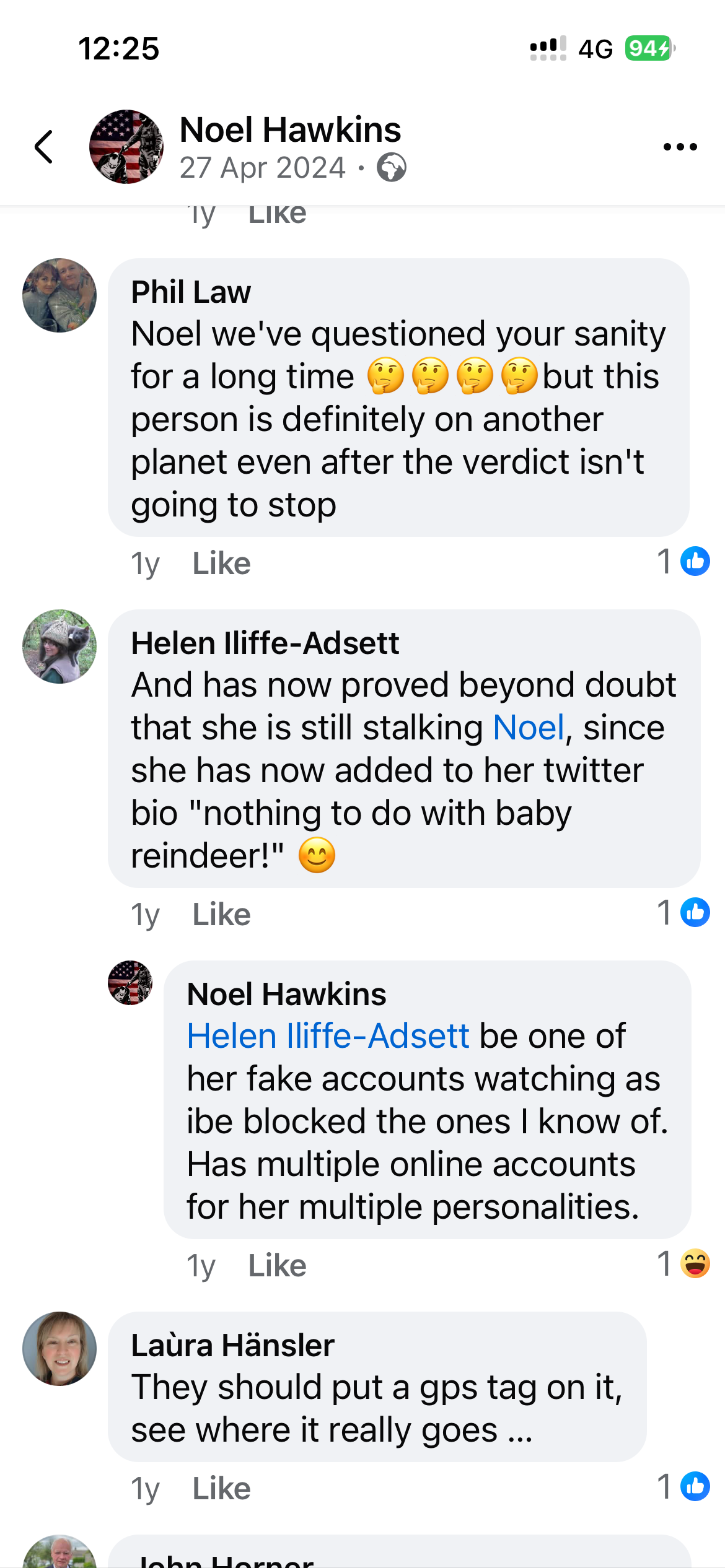Like Noel Hawkins' reply comment
Viewport: 725px width, 1568px height.
(277, 1266)
